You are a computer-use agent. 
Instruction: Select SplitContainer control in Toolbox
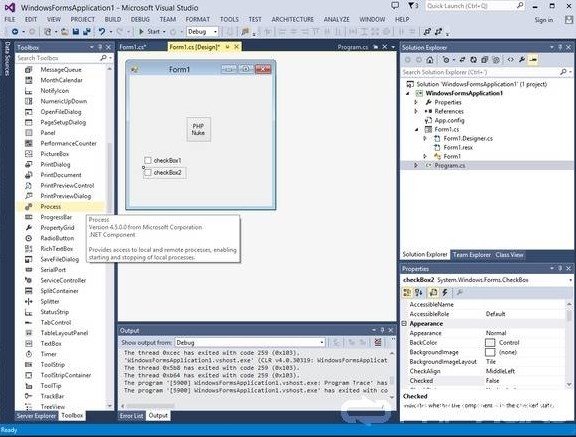[x=59, y=291]
